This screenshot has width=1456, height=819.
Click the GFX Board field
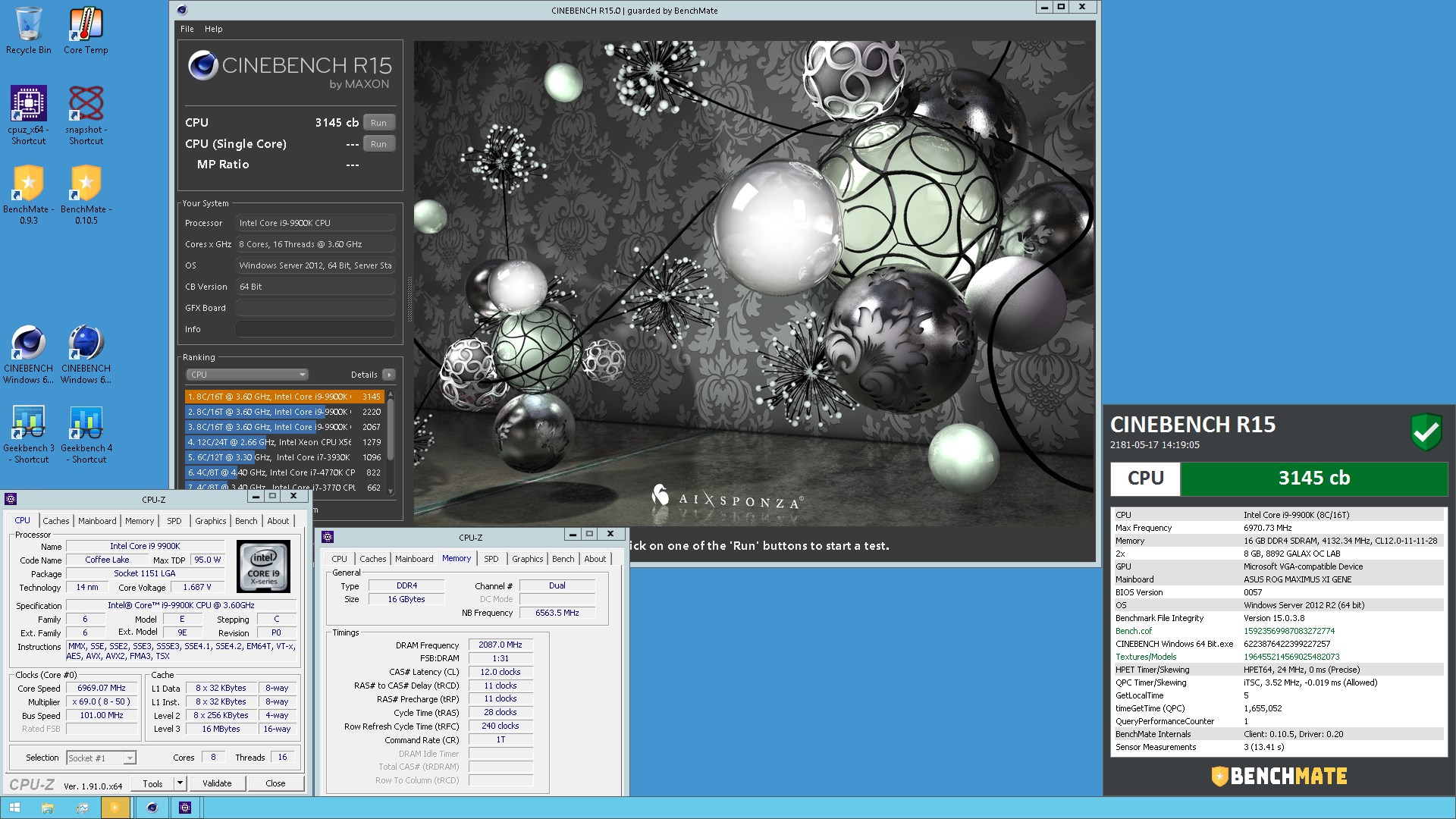click(x=315, y=308)
